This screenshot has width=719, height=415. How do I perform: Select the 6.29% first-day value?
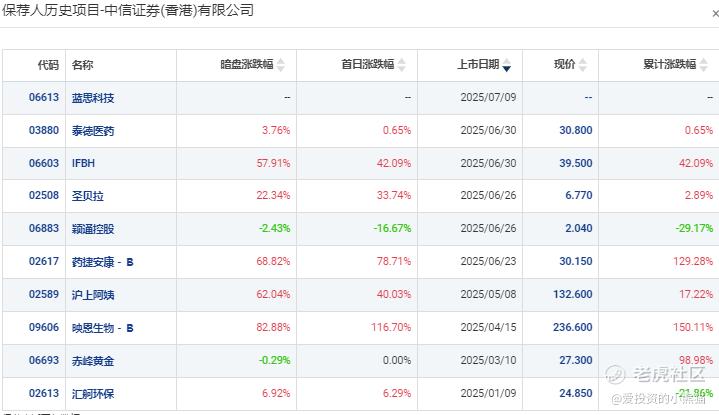click(397, 393)
